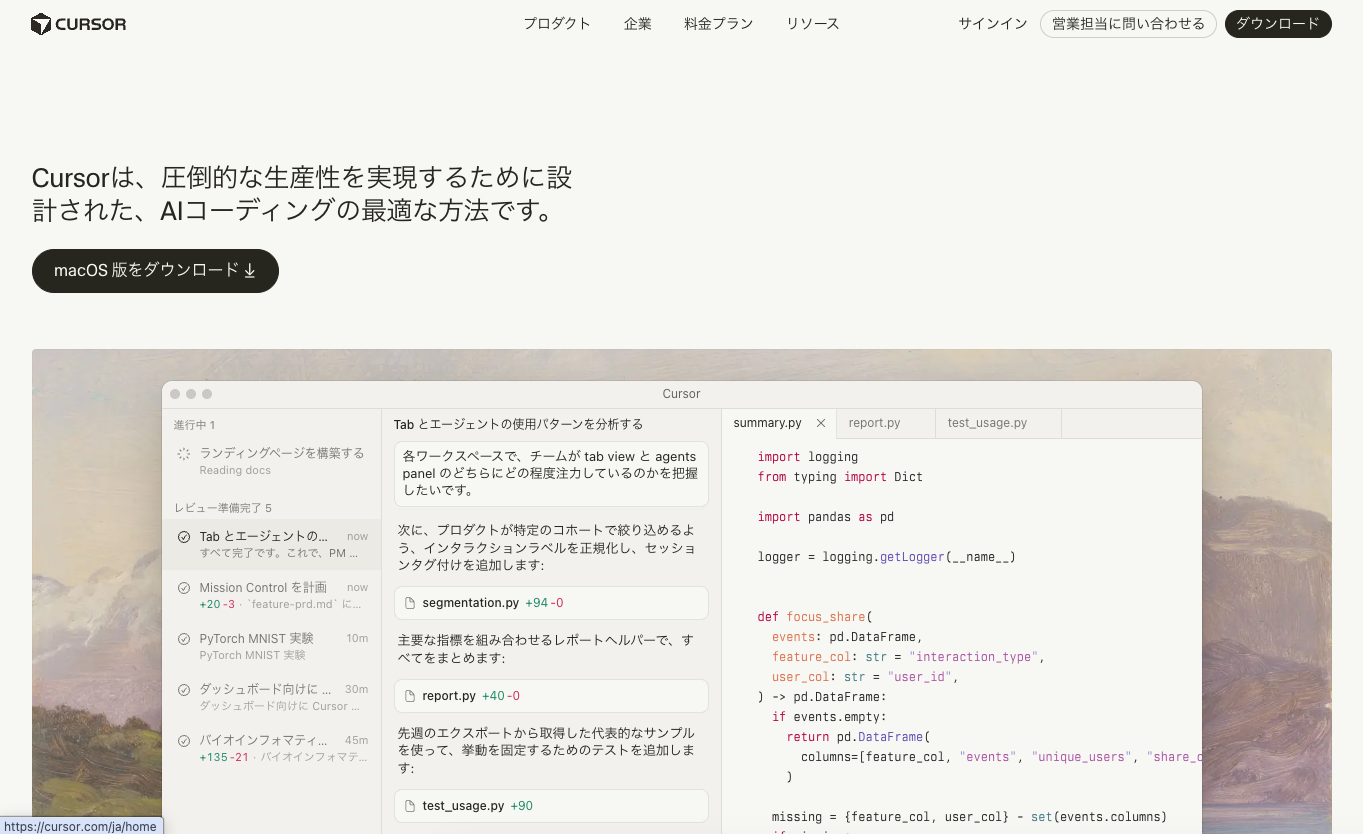Switch to the report.py tab

click(x=874, y=422)
